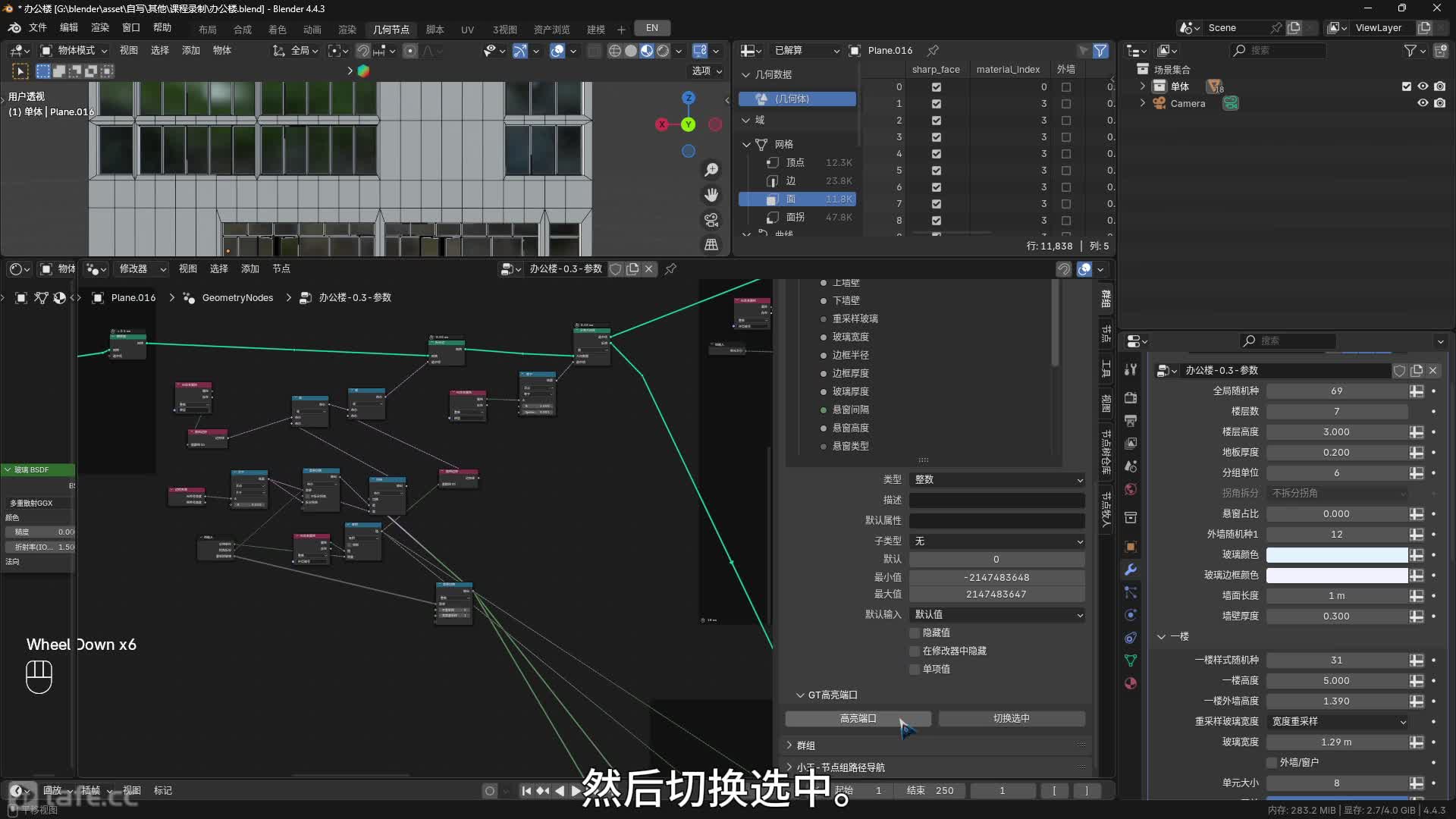
Task: Open the Material properties tab icon
Action: (x=1131, y=683)
